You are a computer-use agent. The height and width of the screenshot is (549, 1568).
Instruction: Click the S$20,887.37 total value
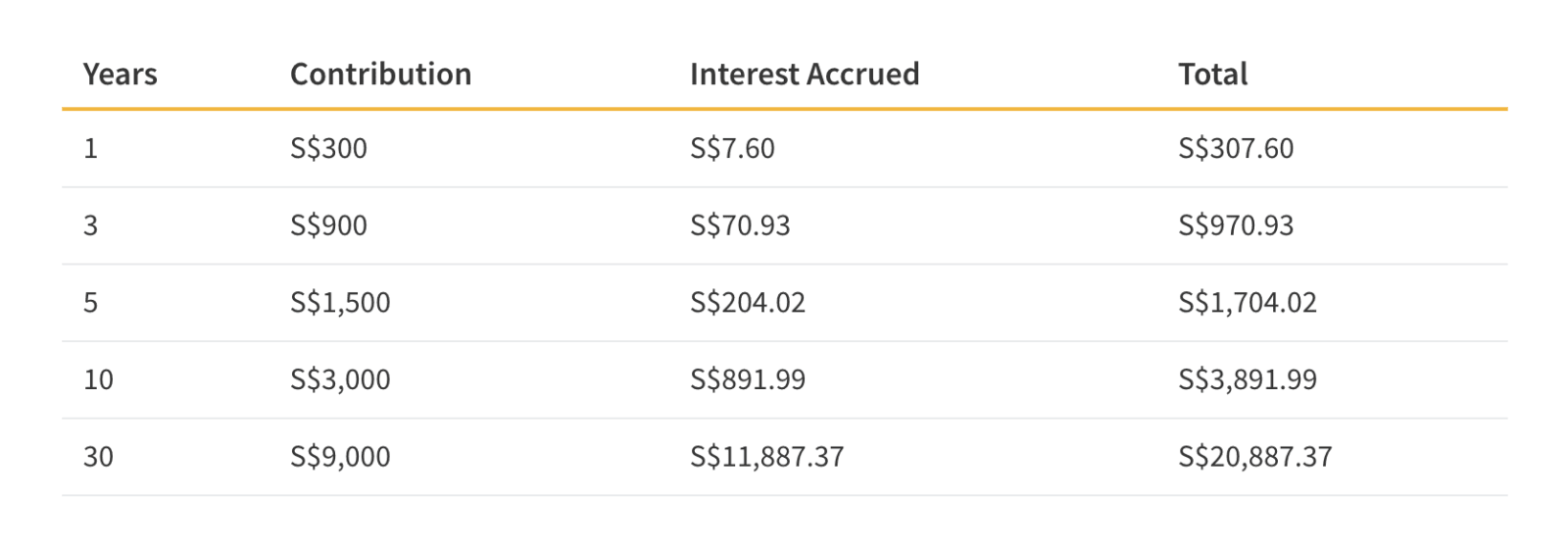point(1254,457)
